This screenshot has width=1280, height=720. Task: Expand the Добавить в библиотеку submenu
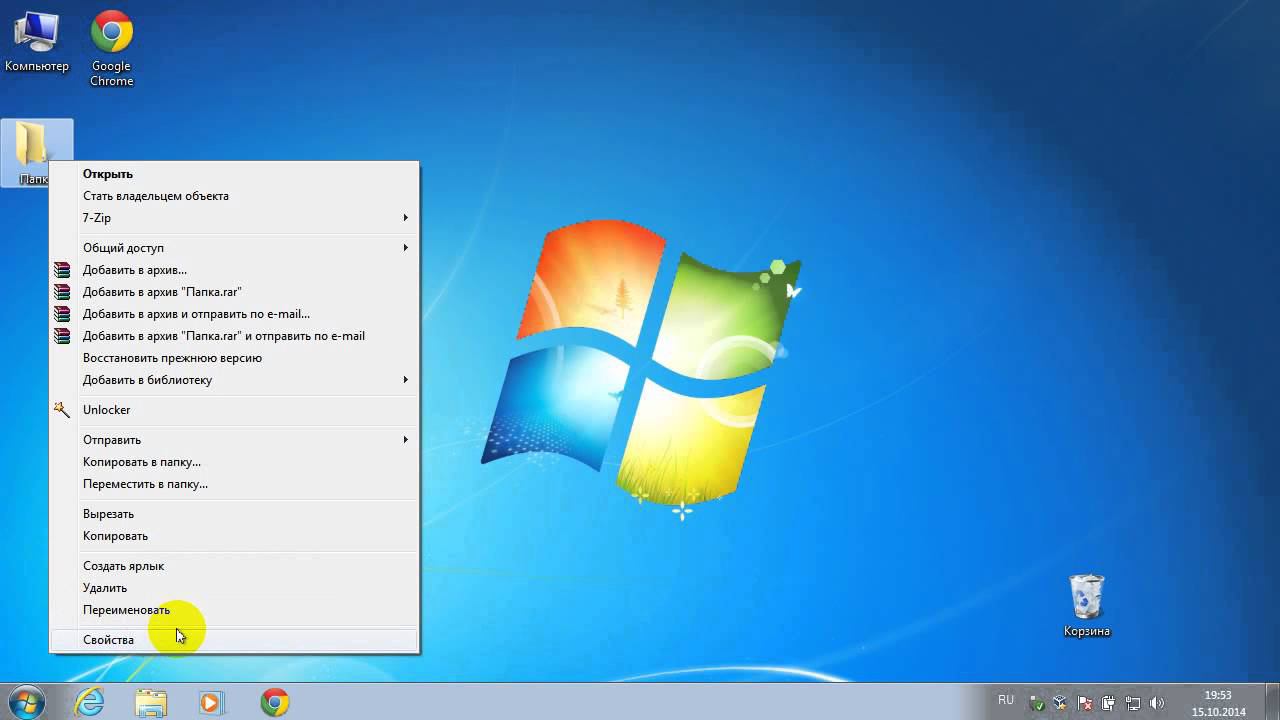click(234, 380)
